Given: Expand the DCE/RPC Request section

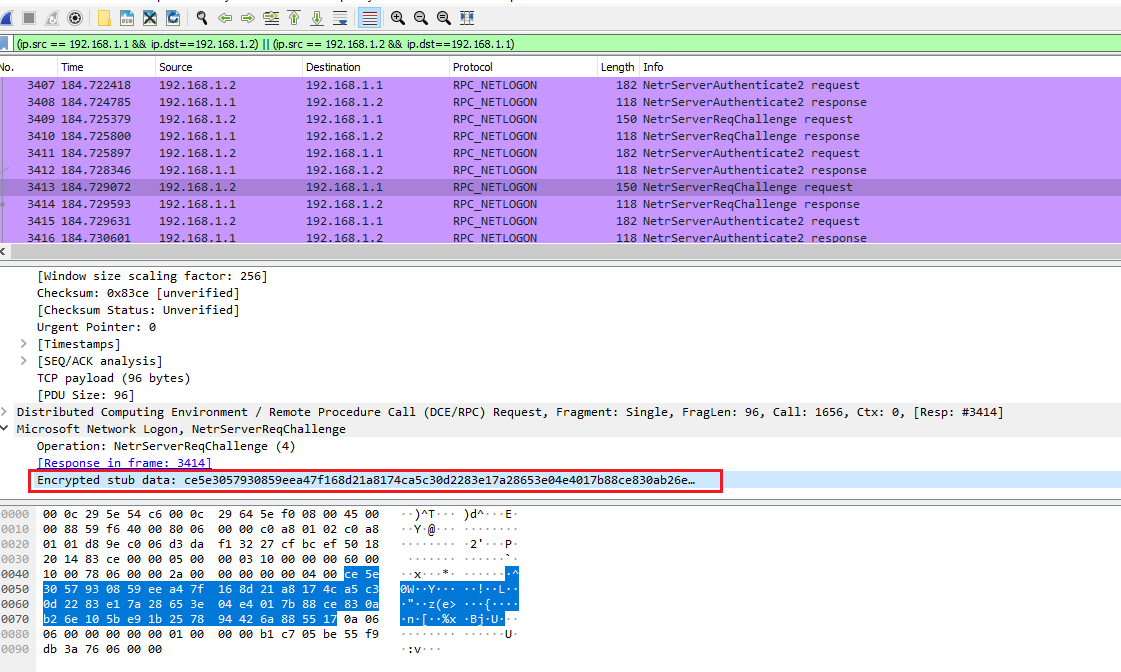Looking at the screenshot, I should 7,412.
